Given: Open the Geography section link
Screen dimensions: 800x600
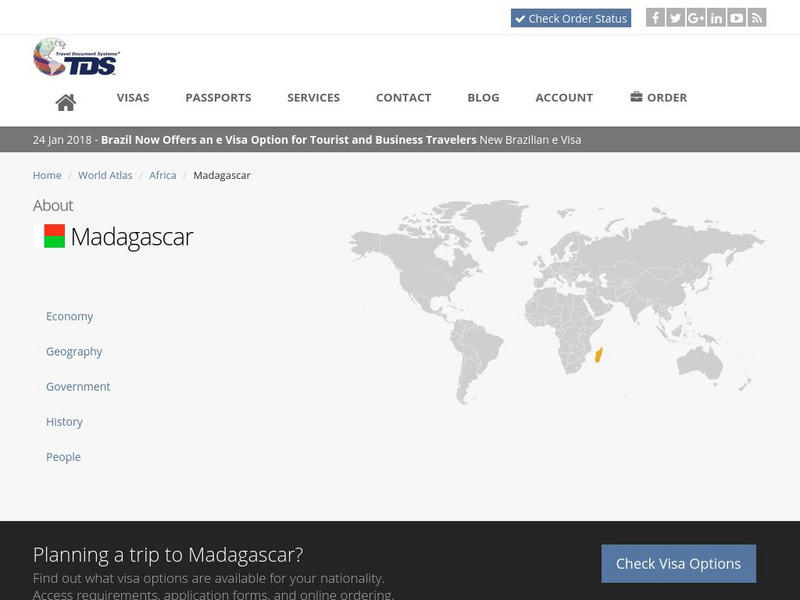Looking at the screenshot, I should click(74, 352).
